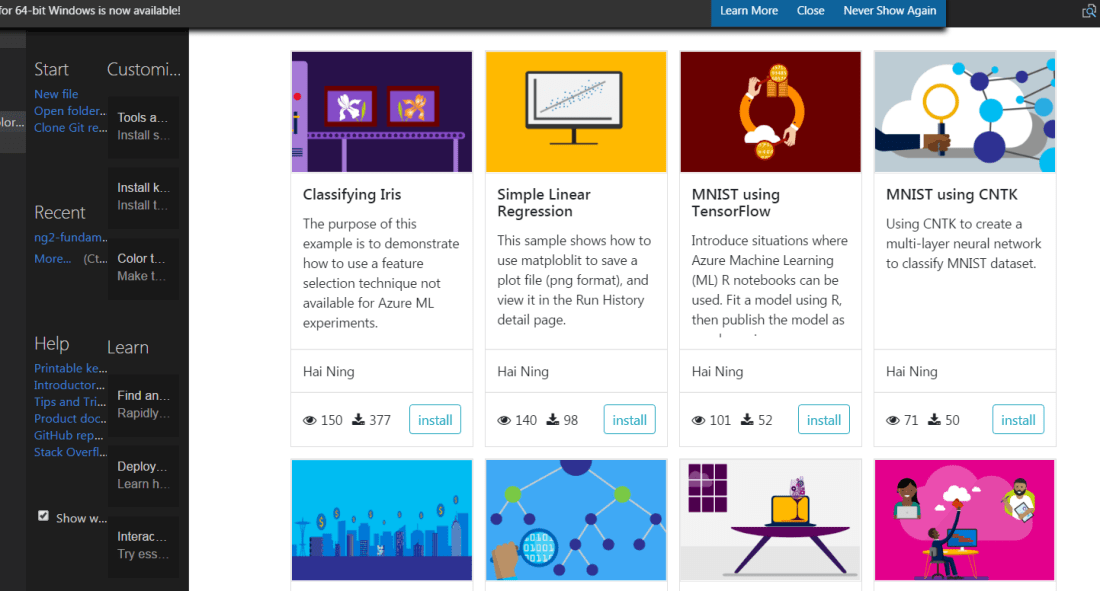The height and width of the screenshot is (591, 1100).
Task: Click the download icon on MNIST using CNTK
Action: pos(935,421)
